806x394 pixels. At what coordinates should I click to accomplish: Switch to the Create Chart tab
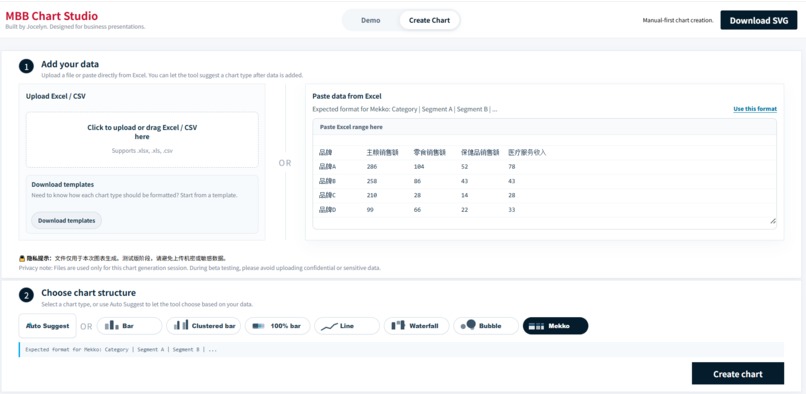pyautogui.click(x=429, y=21)
